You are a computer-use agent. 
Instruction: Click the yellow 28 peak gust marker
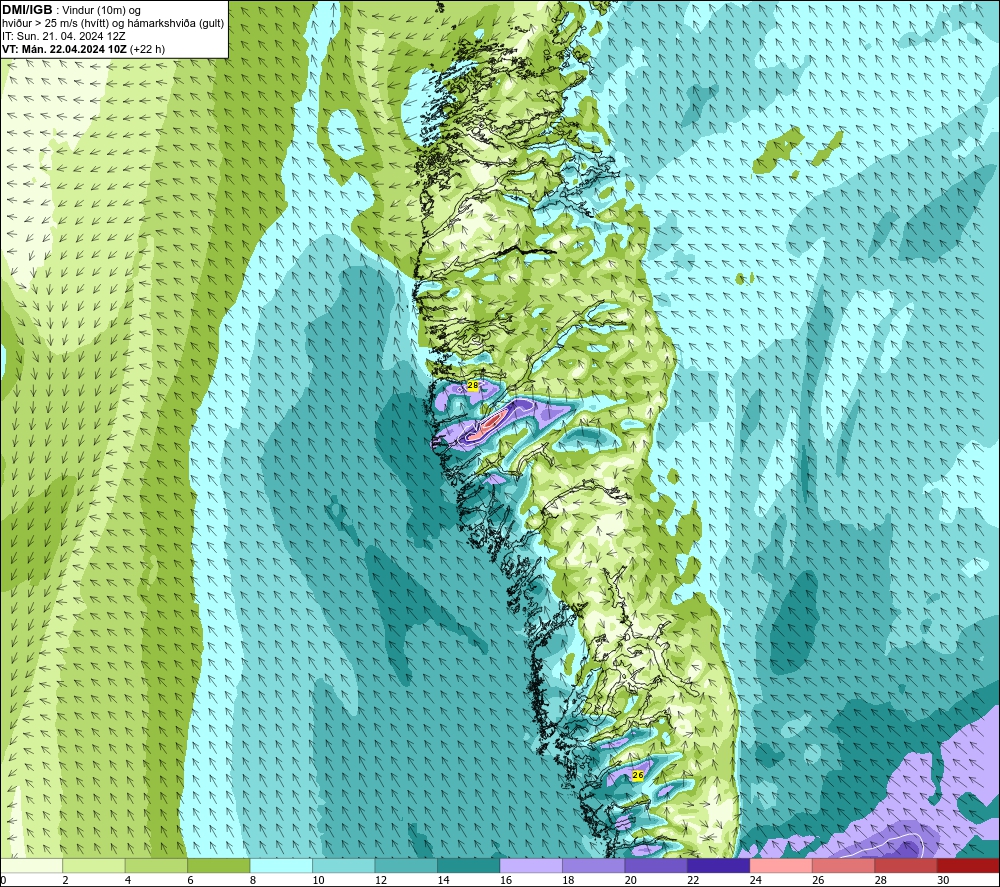point(473,385)
